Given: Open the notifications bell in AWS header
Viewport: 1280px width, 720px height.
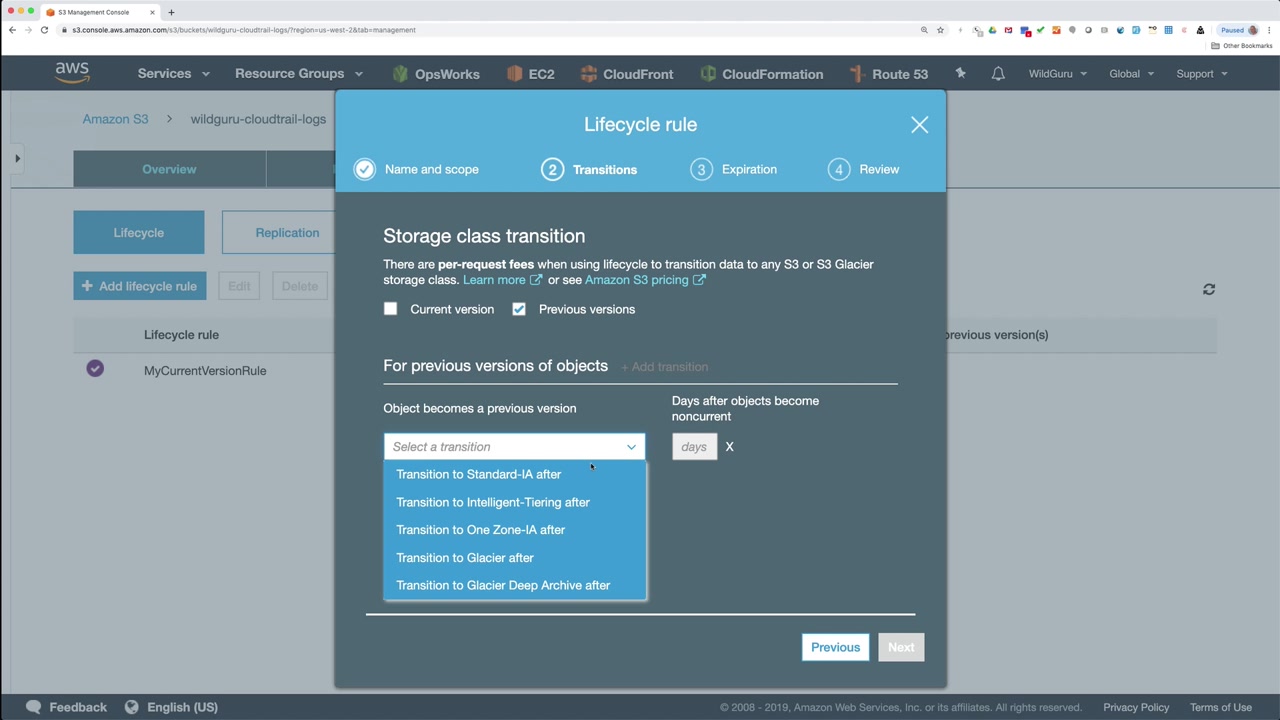Looking at the screenshot, I should coord(998,74).
